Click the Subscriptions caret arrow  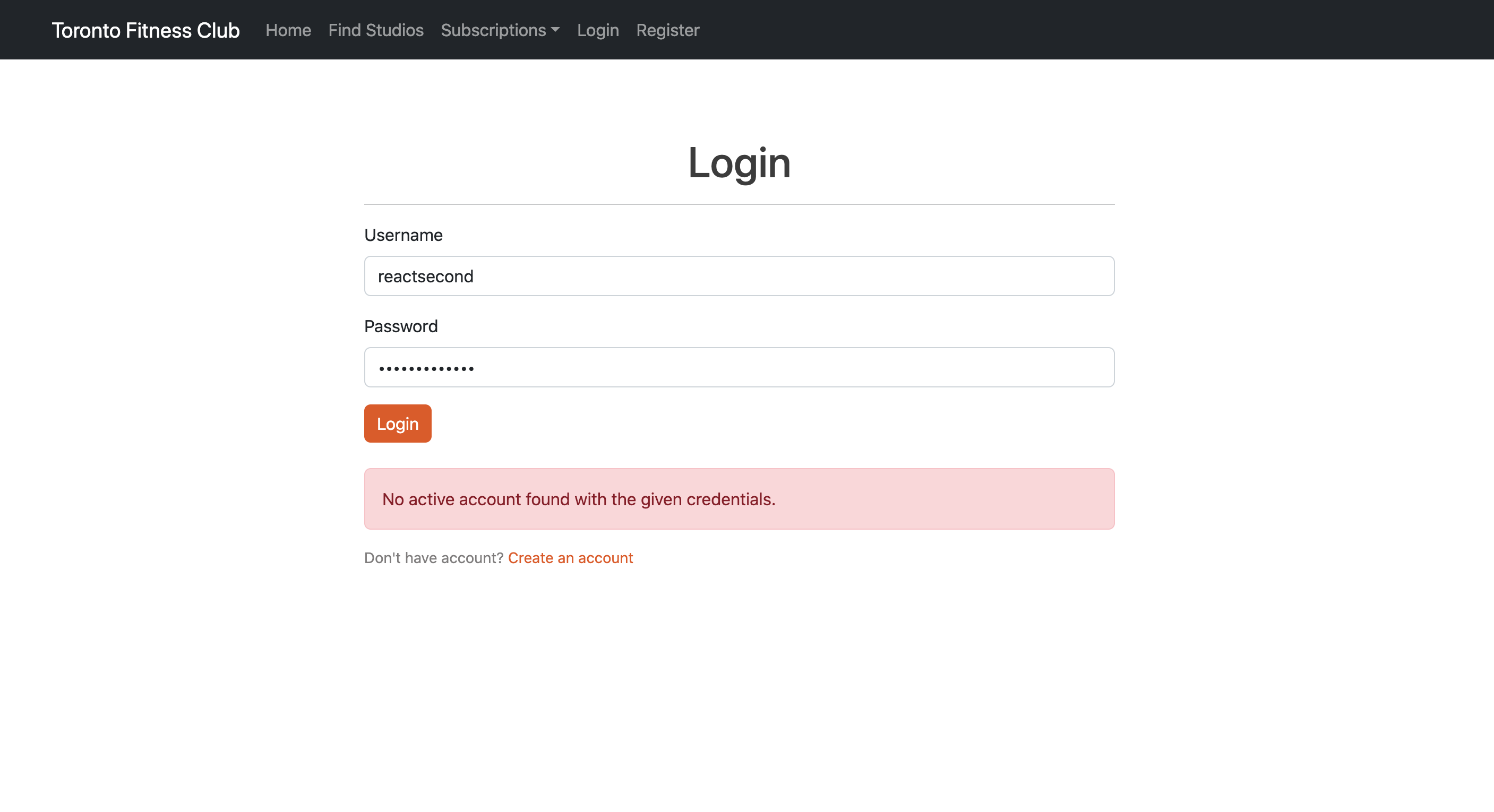[x=555, y=31]
